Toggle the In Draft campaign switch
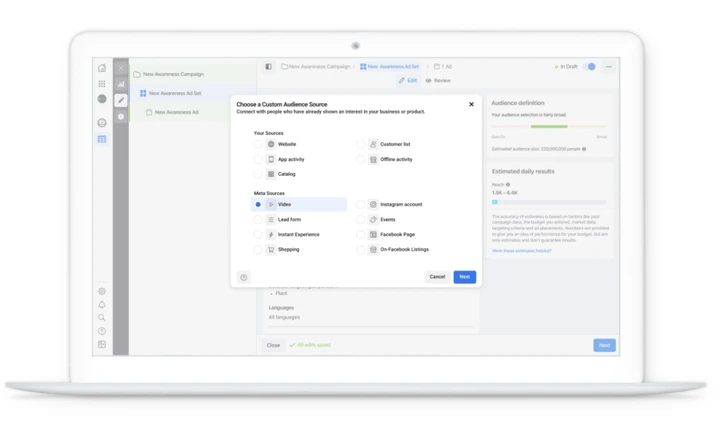This screenshot has height=437, width=720. [590, 67]
